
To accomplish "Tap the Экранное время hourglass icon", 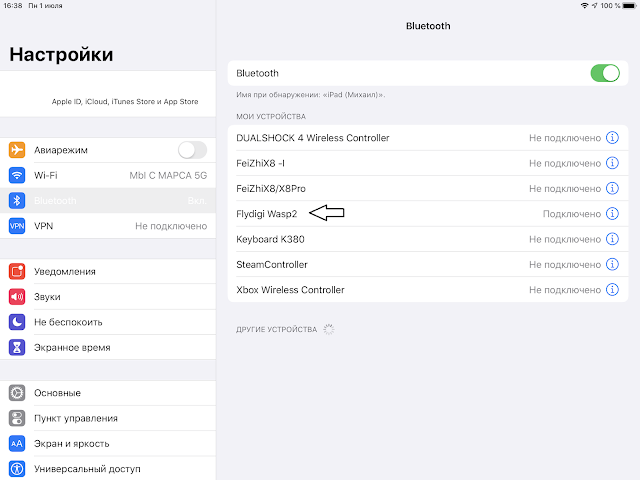I will click(17, 347).
